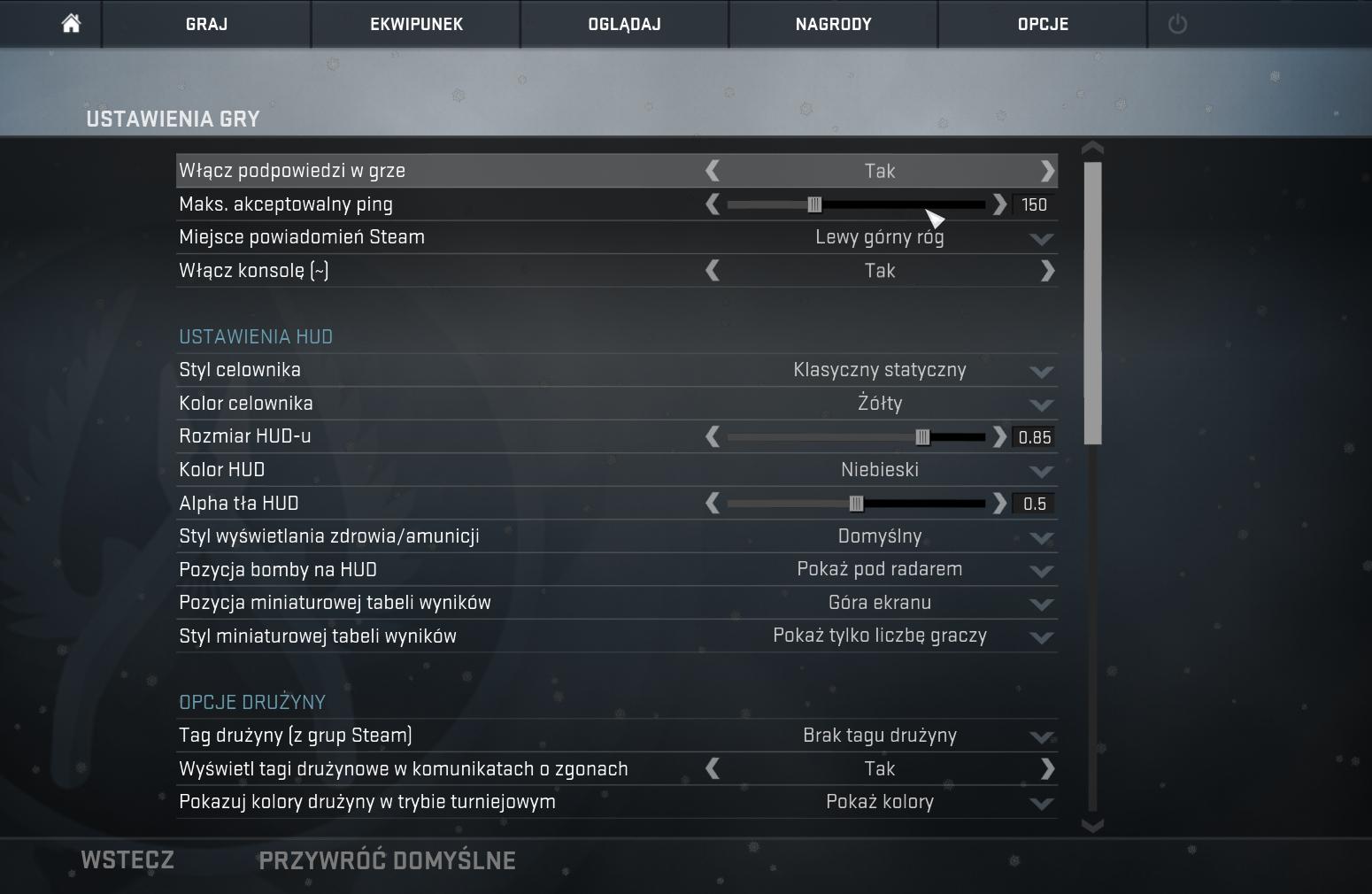Click the WSTECZ back button
This screenshot has width=1372, height=894.
[127, 860]
